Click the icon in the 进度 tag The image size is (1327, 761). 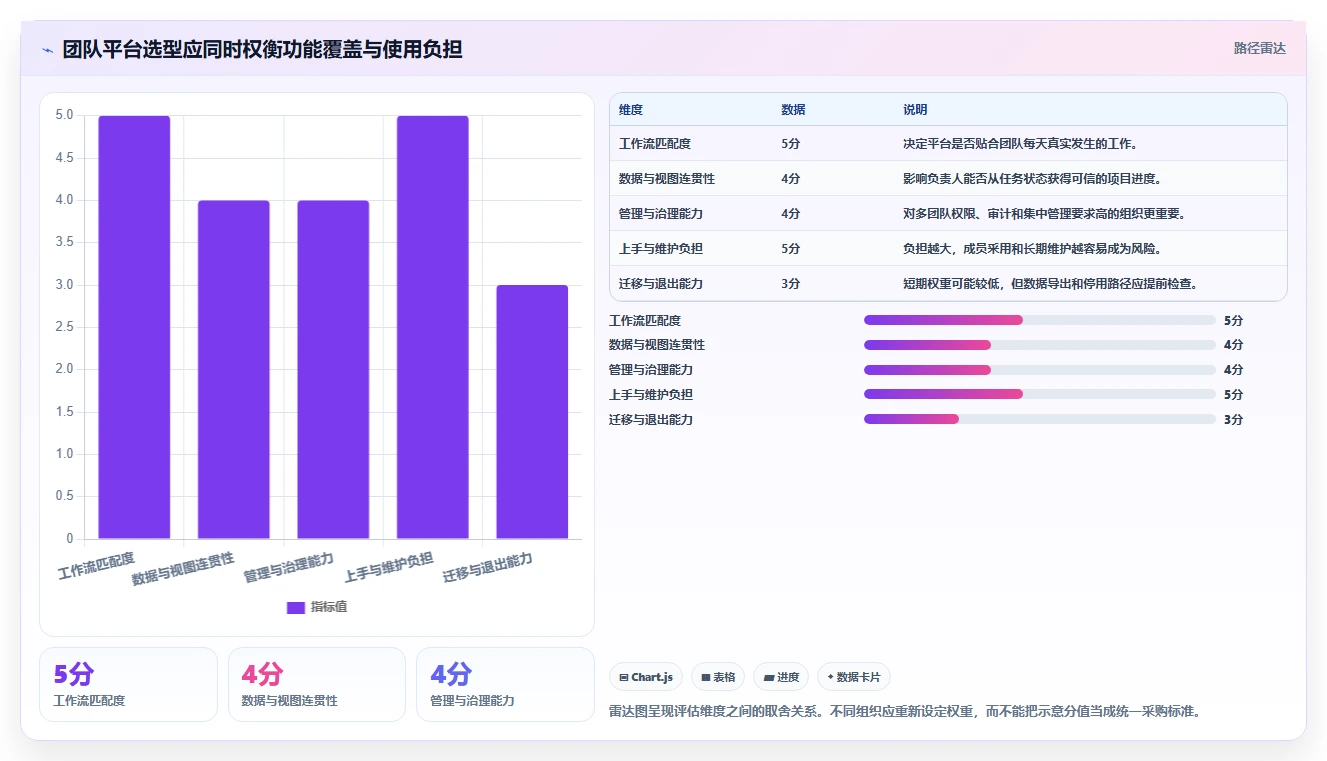(768, 677)
